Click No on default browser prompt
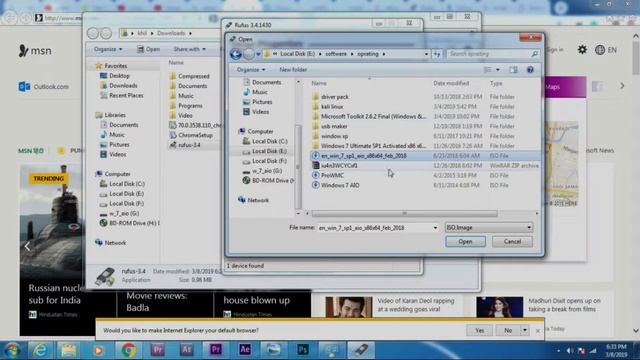Image resolution: width=640 pixels, height=360 pixels. coord(508,330)
